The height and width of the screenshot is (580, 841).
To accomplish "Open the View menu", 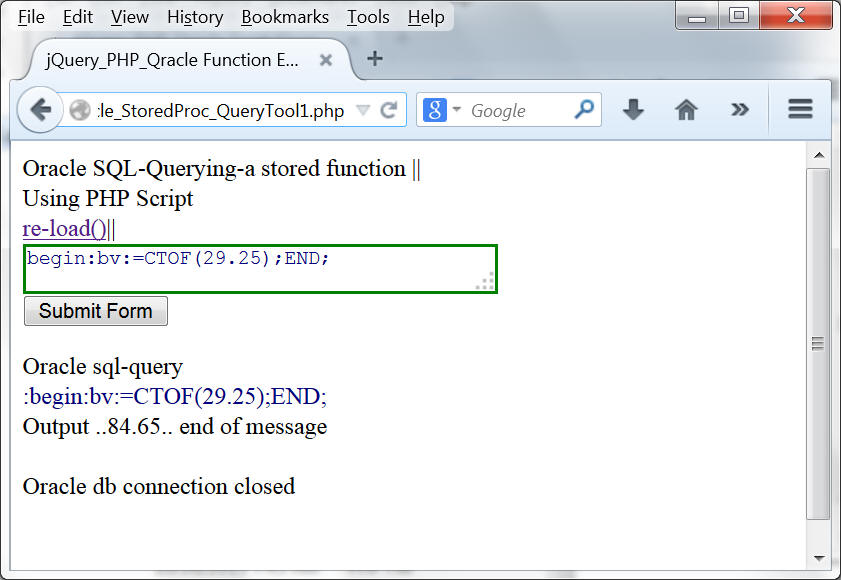I will coord(130,17).
